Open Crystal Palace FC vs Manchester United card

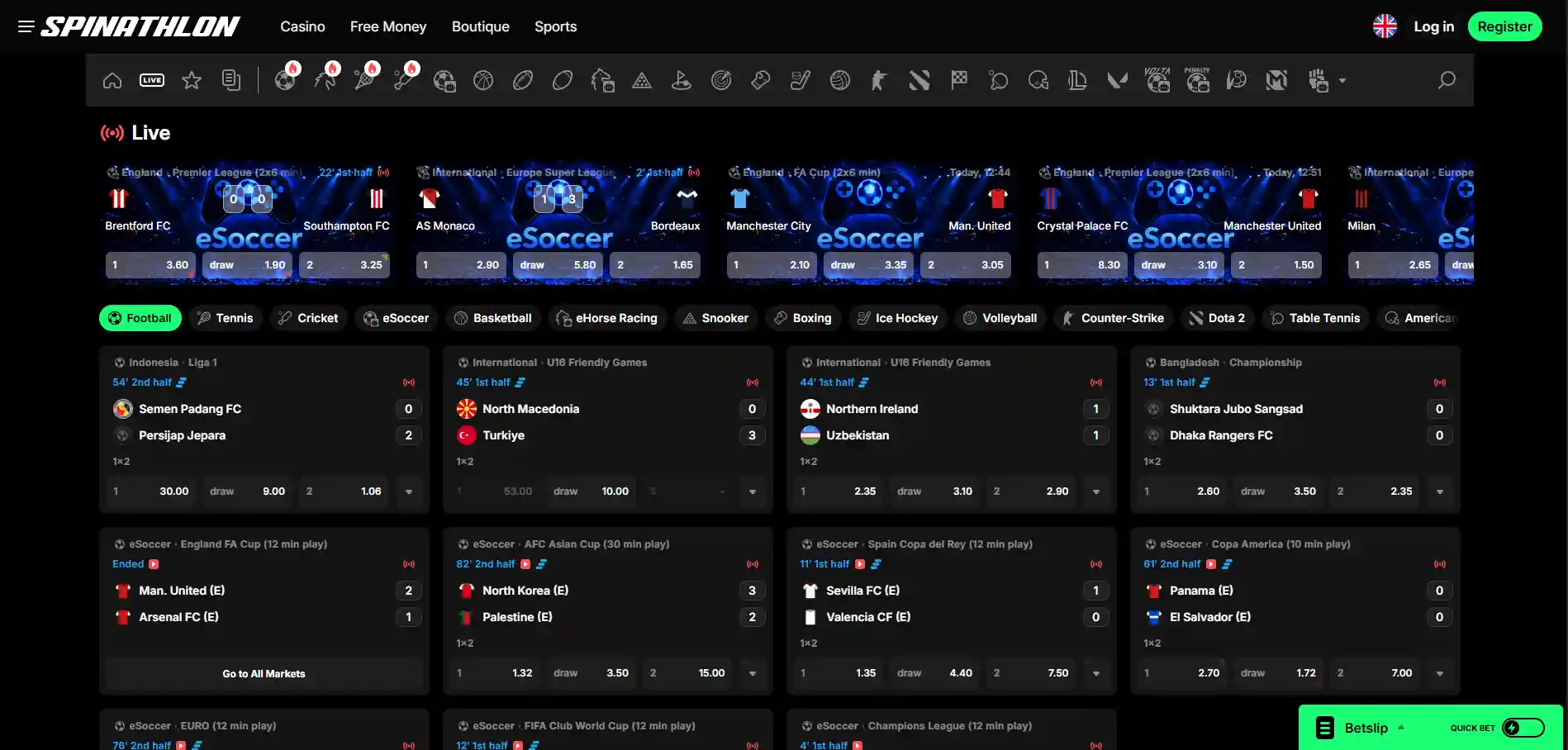(1179, 222)
